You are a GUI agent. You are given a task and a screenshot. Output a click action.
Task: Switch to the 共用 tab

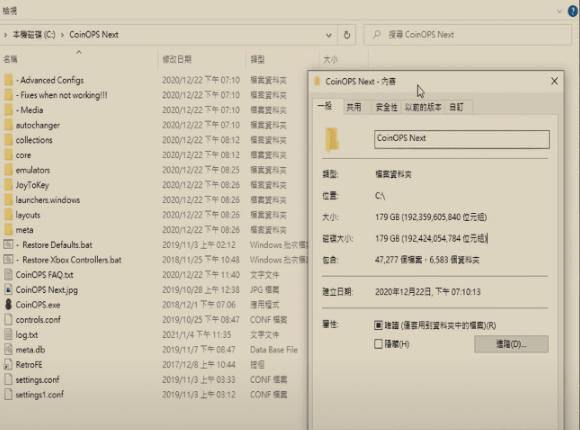click(x=354, y=107)
